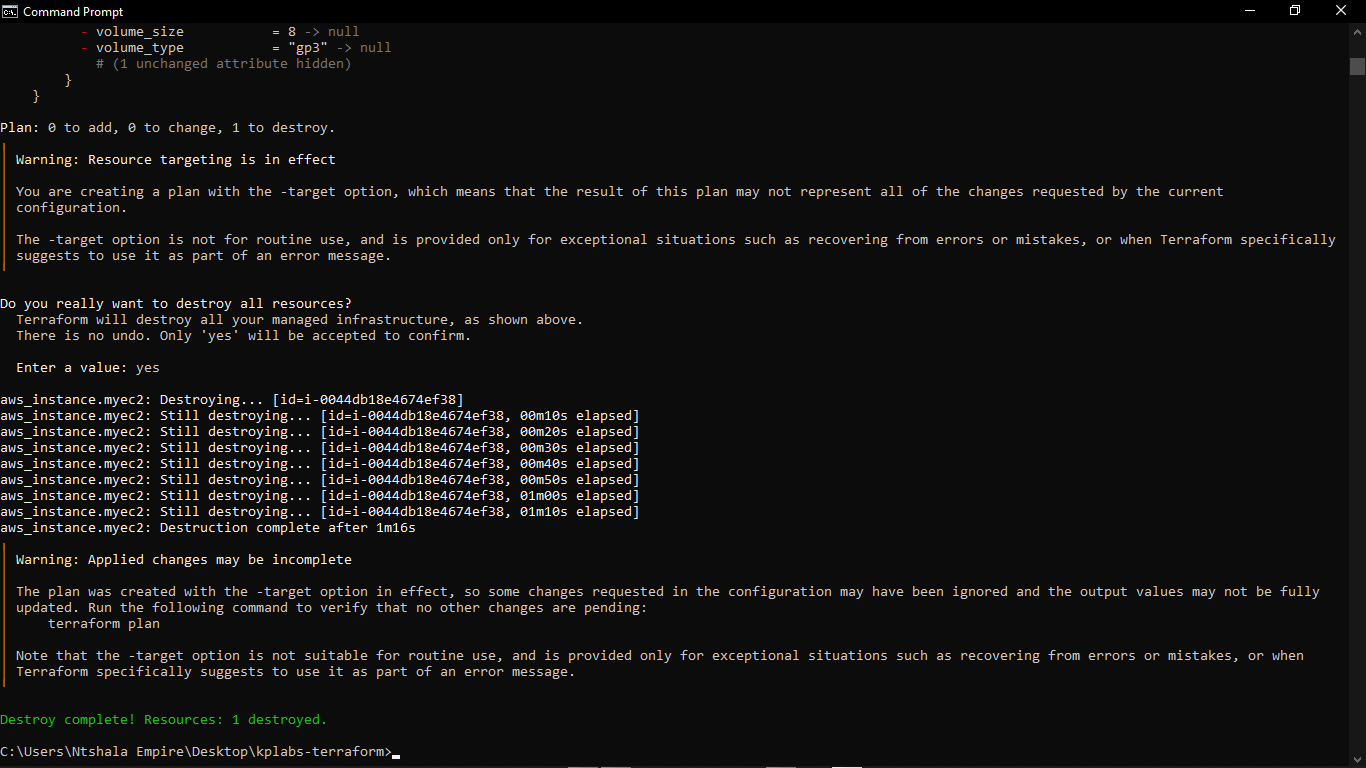Restore down the Command Prompt window
Viewport: 1366px width, 768px height.
pyautogui.click(x=1295, y=11)
